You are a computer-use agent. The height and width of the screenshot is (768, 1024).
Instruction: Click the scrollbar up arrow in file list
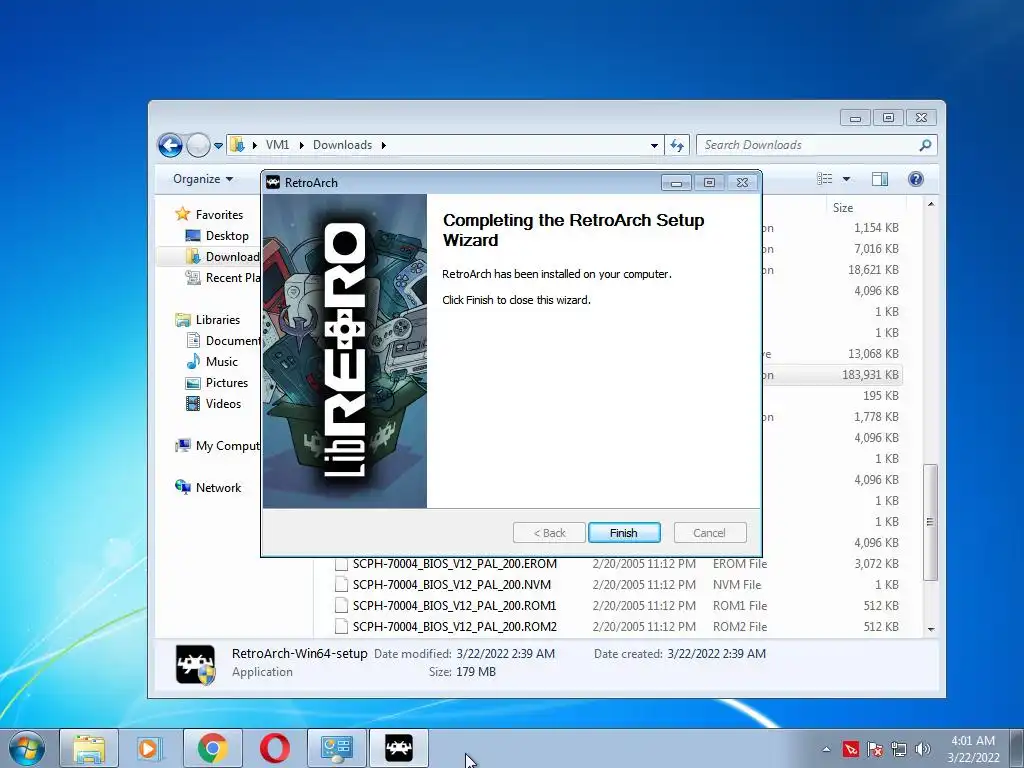pos(931,204)
